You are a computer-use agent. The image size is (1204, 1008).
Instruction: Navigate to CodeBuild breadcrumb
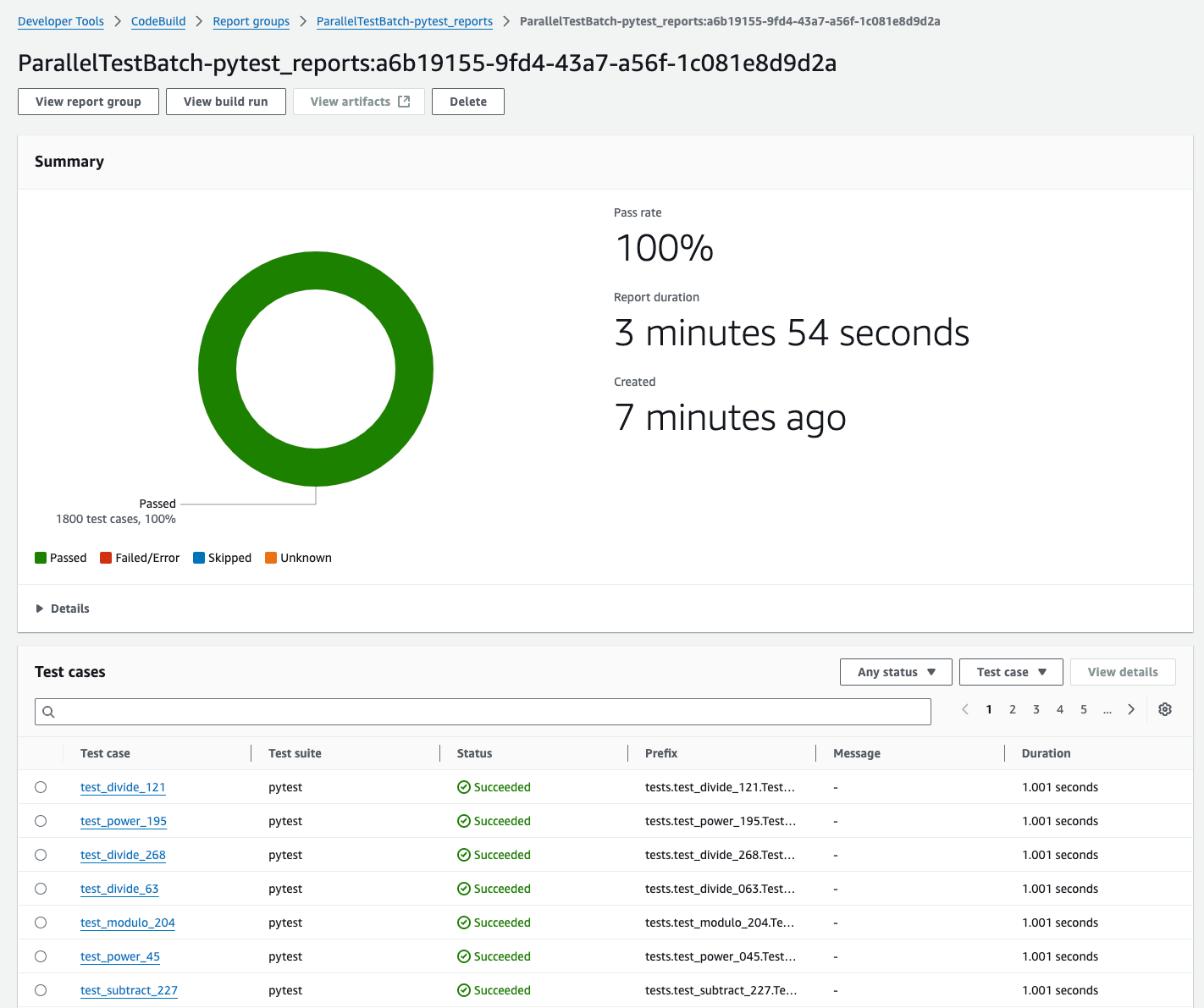[158, 21]
